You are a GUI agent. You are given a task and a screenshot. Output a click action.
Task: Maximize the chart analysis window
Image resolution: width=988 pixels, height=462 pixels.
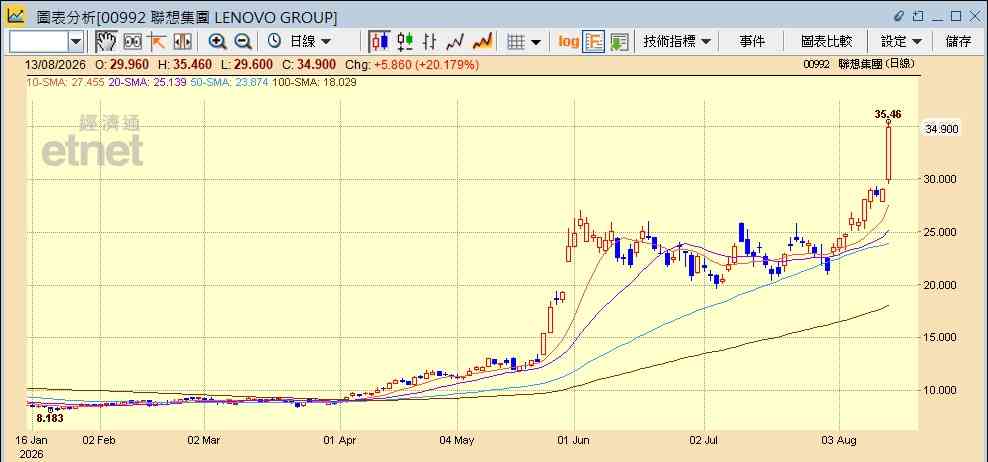click(956, 15)
